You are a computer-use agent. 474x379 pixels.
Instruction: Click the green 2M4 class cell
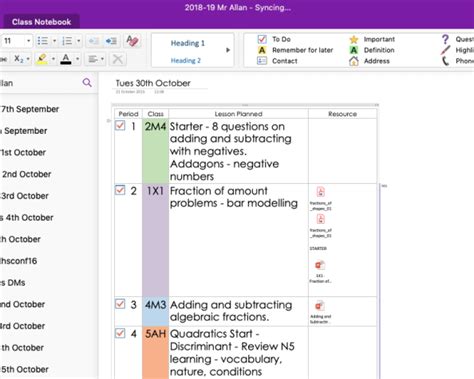click(x=155, y=151)
